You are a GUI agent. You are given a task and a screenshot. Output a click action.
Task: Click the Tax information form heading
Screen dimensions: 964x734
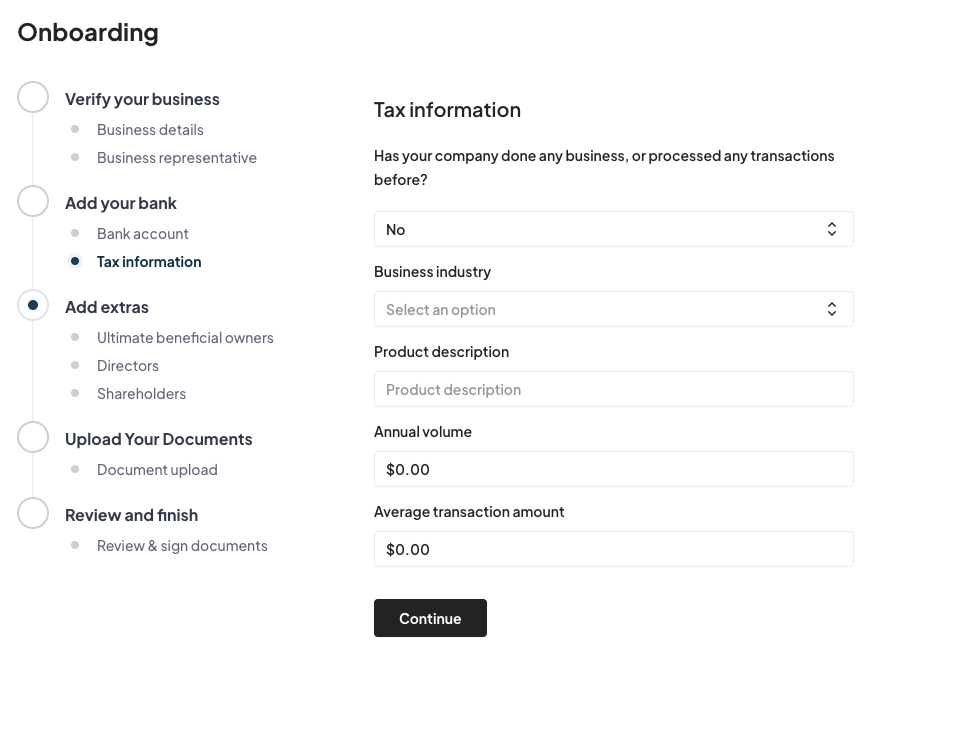pos(447,110)
